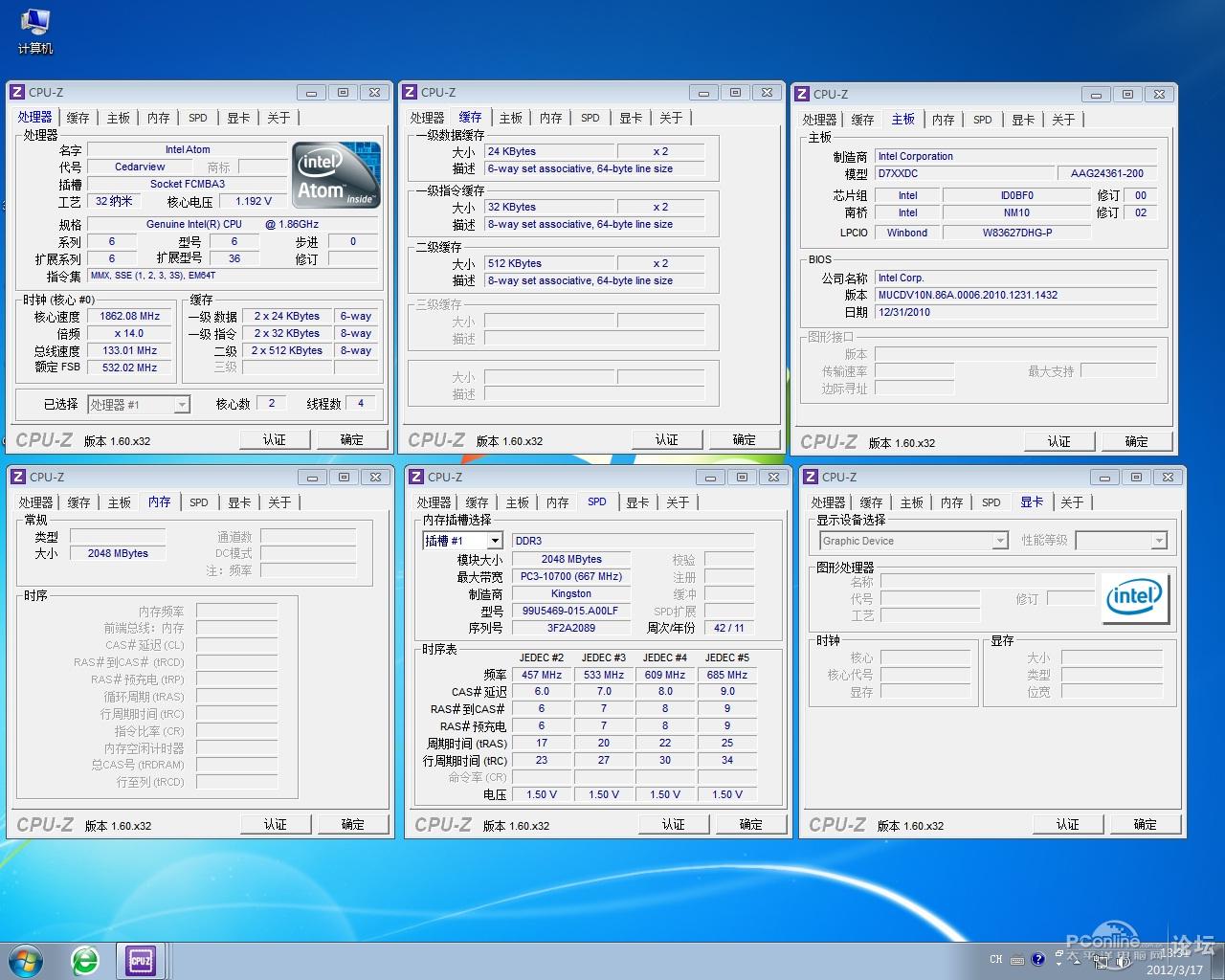Click the Cedarview code name field
This screenshot has width=1225, height=980.
point(140,167)
